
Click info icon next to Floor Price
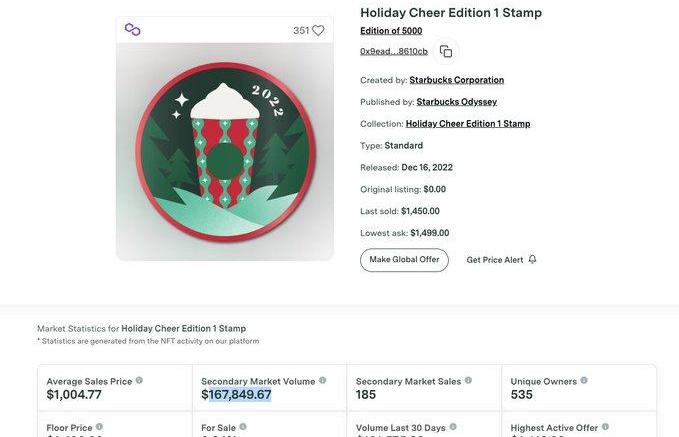(x=99, y=427)
